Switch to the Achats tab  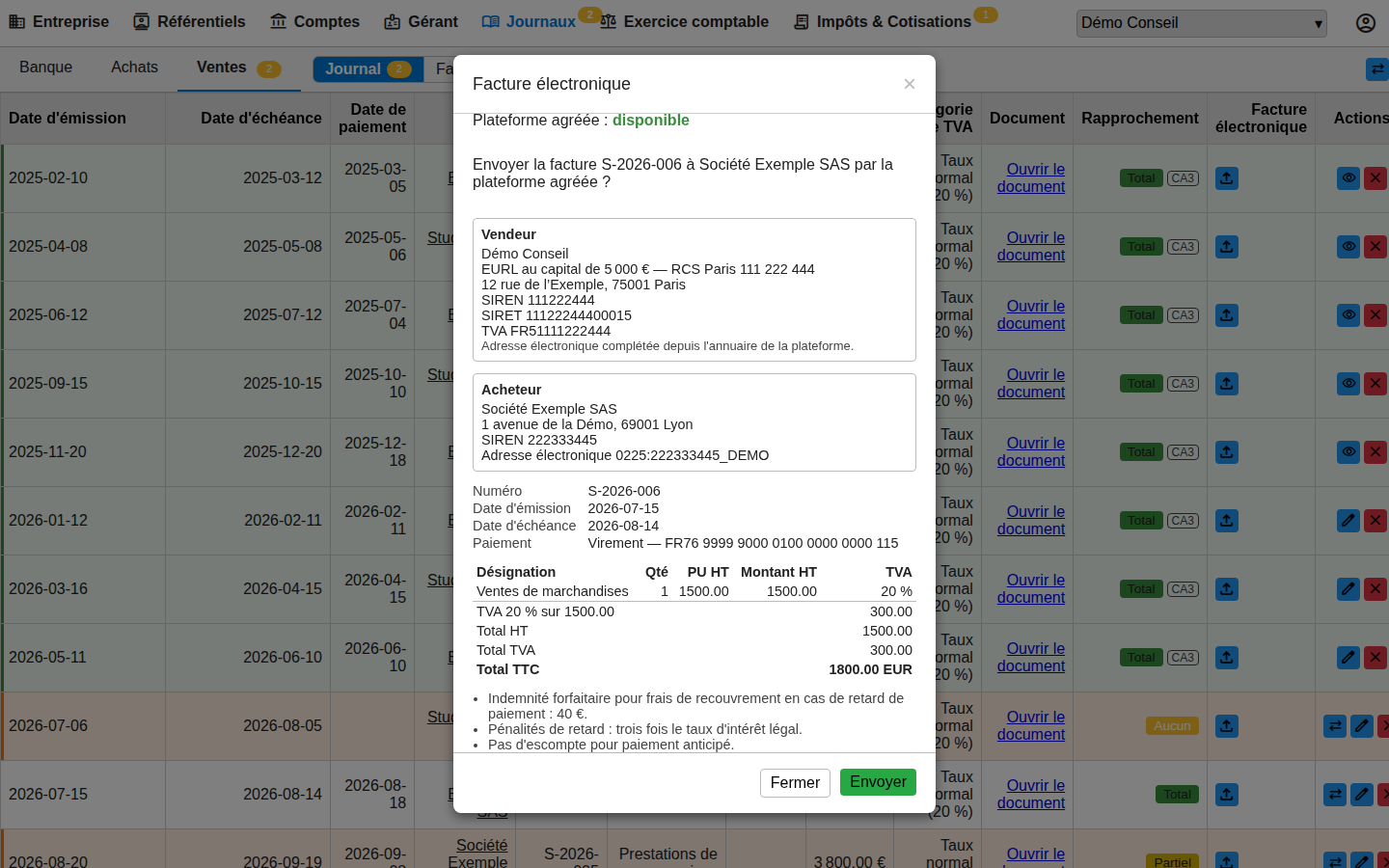[134, 68]
